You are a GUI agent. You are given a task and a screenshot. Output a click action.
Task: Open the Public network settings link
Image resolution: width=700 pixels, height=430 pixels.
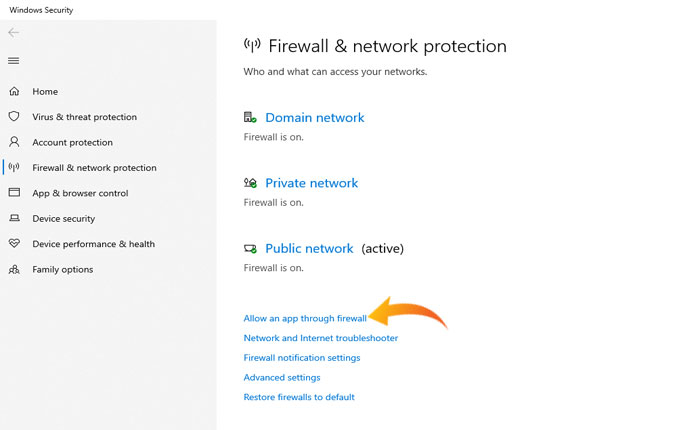309,248
